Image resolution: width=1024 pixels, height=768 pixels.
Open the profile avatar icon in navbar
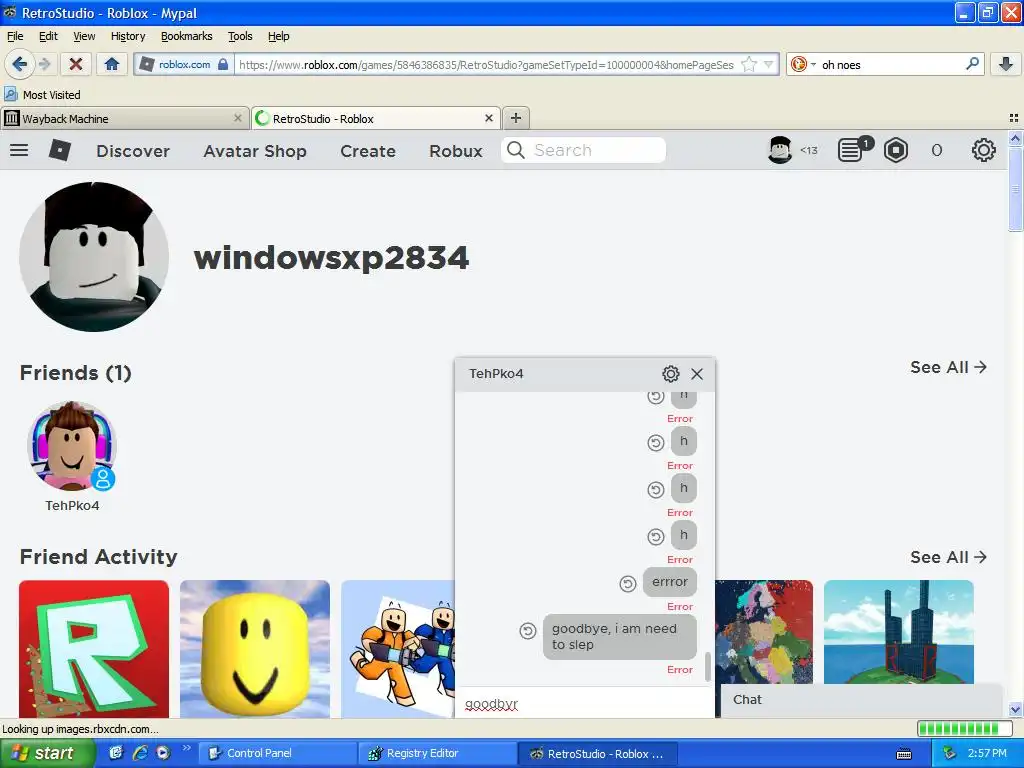pos(780,150)
